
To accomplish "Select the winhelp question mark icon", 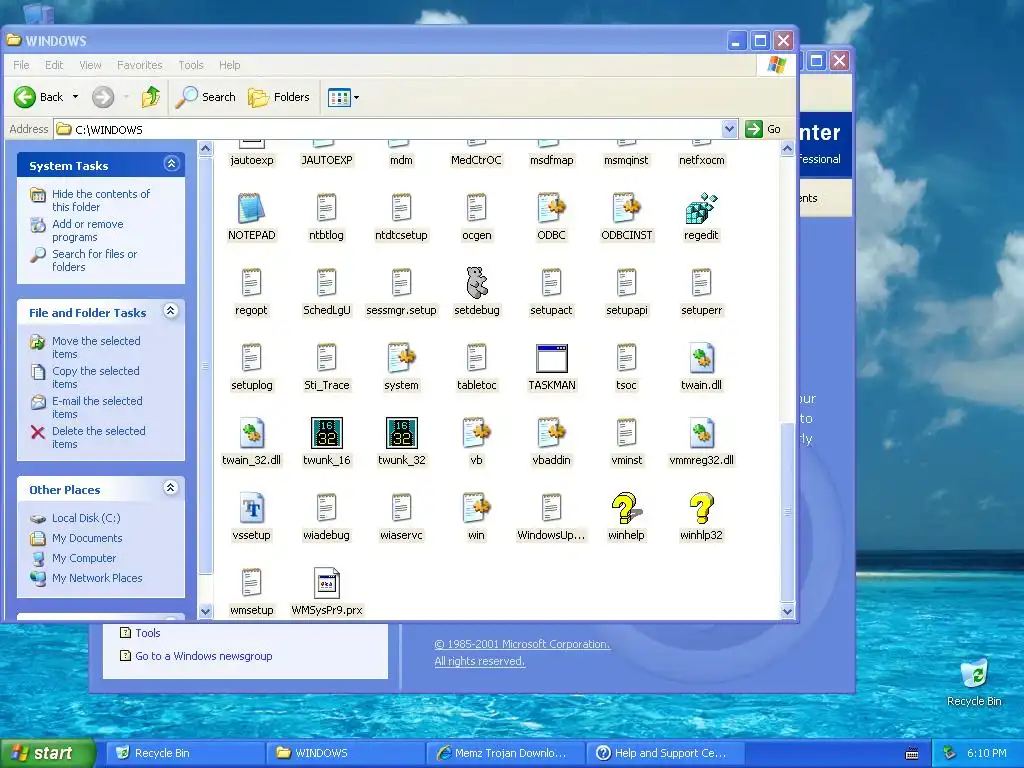I will [x=626, y=508].
